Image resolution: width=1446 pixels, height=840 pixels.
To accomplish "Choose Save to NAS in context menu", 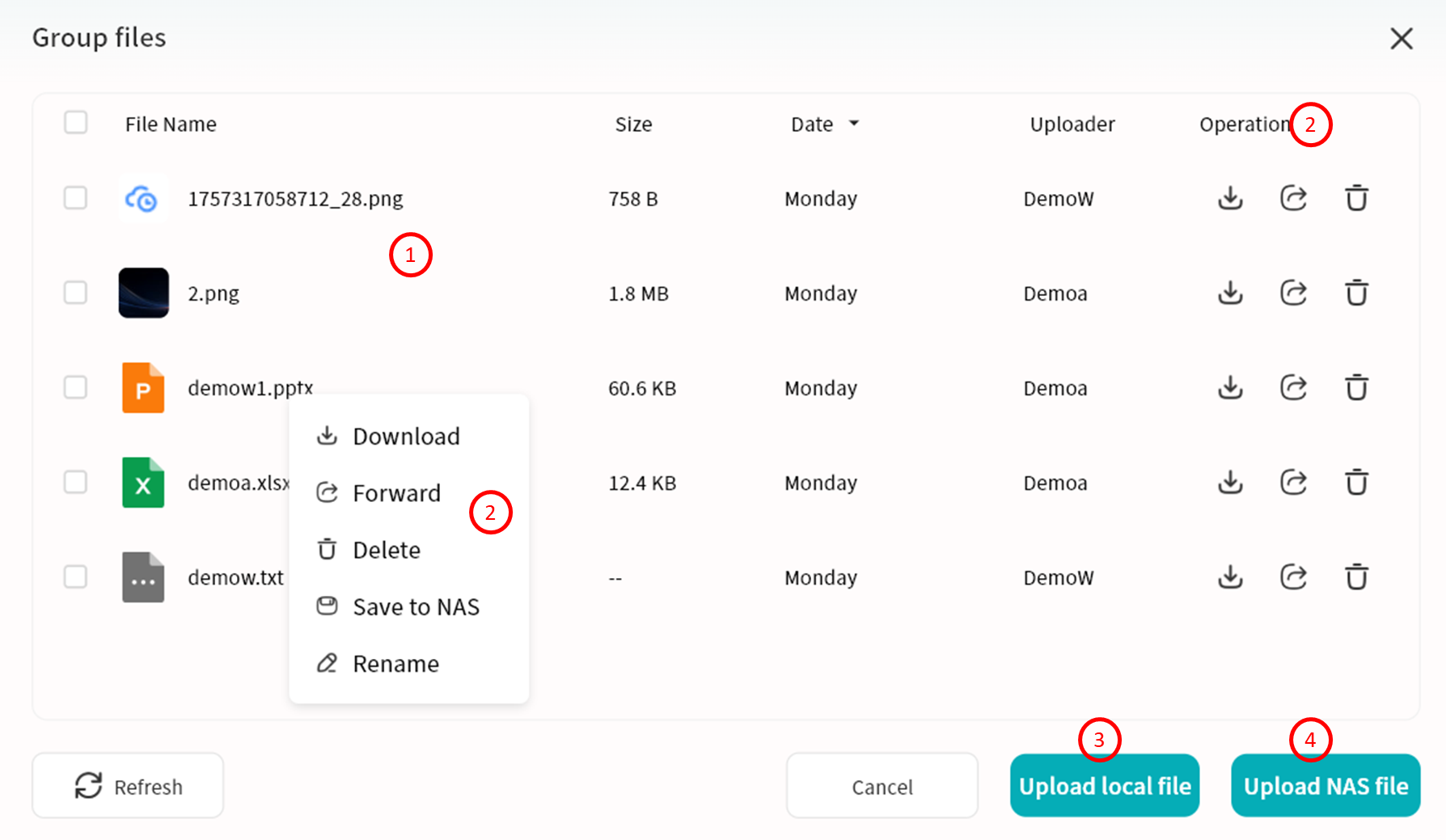I will point(415,607).
